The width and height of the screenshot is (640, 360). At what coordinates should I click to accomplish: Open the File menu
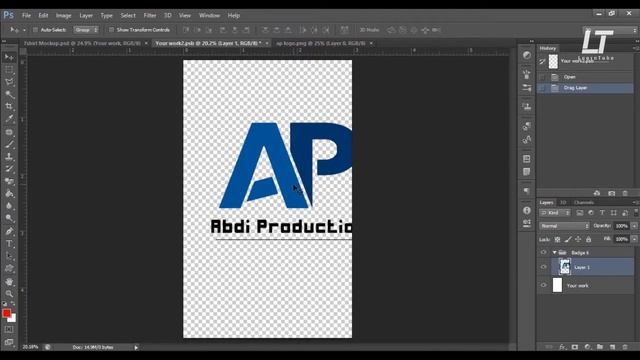(x=27, y=16)
